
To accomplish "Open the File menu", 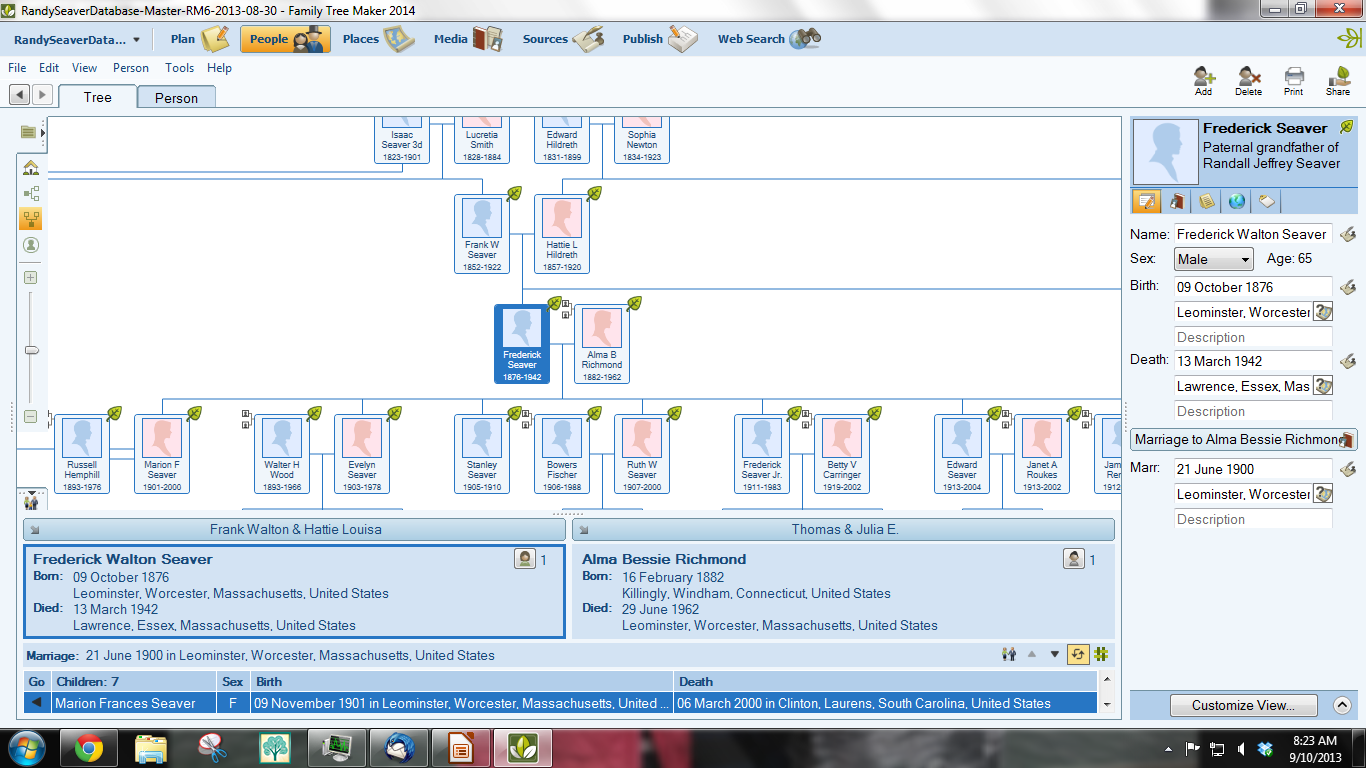I will [x=17, y=68].
